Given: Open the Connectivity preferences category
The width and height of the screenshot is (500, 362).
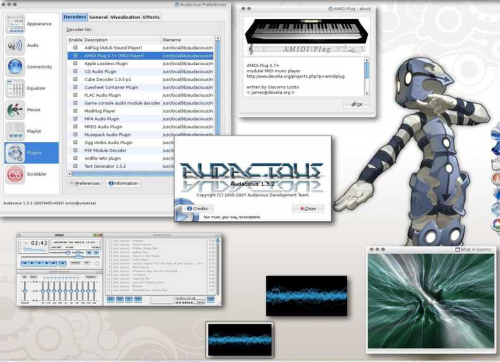Looking at the screenshot, I should pos(31,67).
